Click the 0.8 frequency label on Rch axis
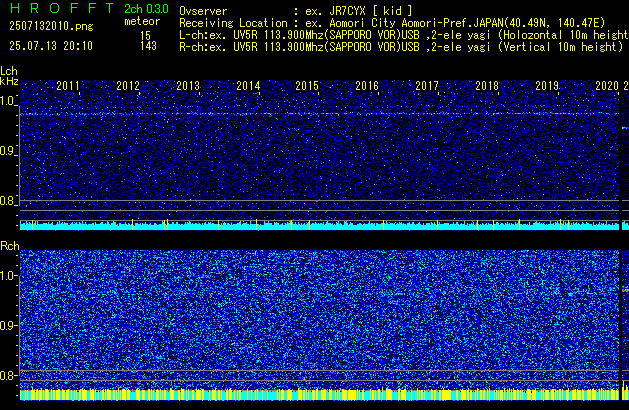The image size is (629, 410). (x=8, y=375)
